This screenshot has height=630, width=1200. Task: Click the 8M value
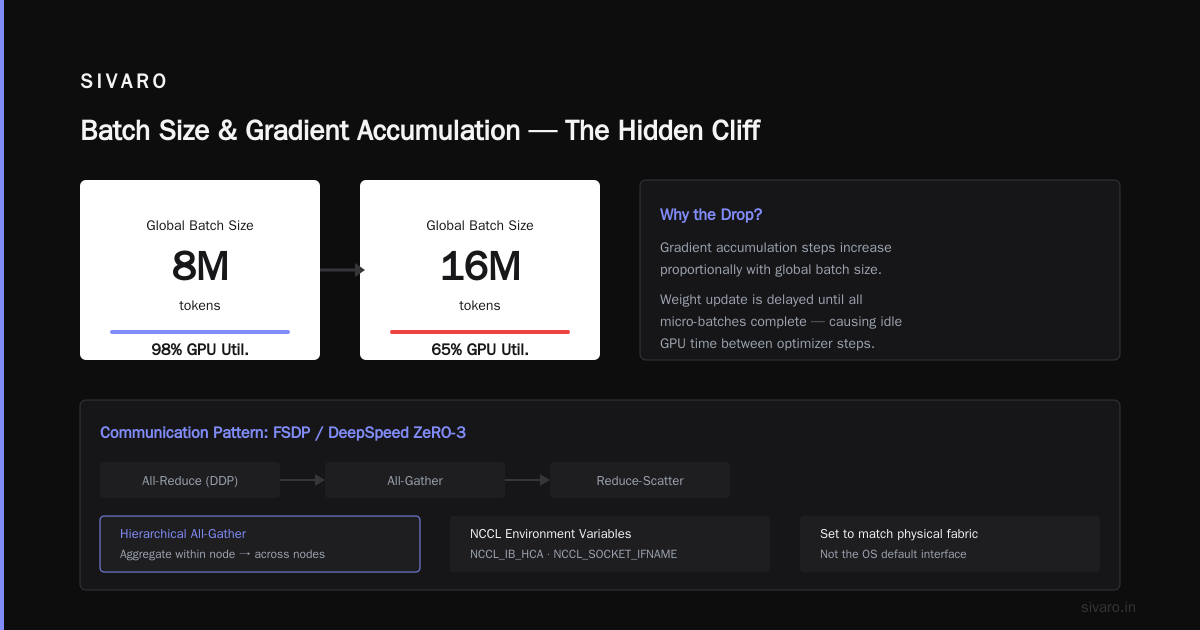(200, 266)
